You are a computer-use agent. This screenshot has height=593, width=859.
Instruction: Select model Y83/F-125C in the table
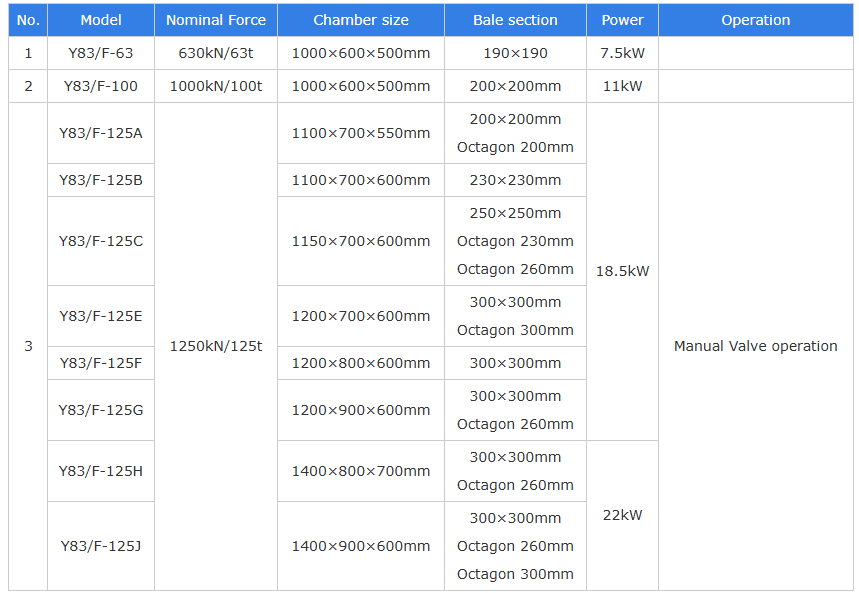(101, 241)
